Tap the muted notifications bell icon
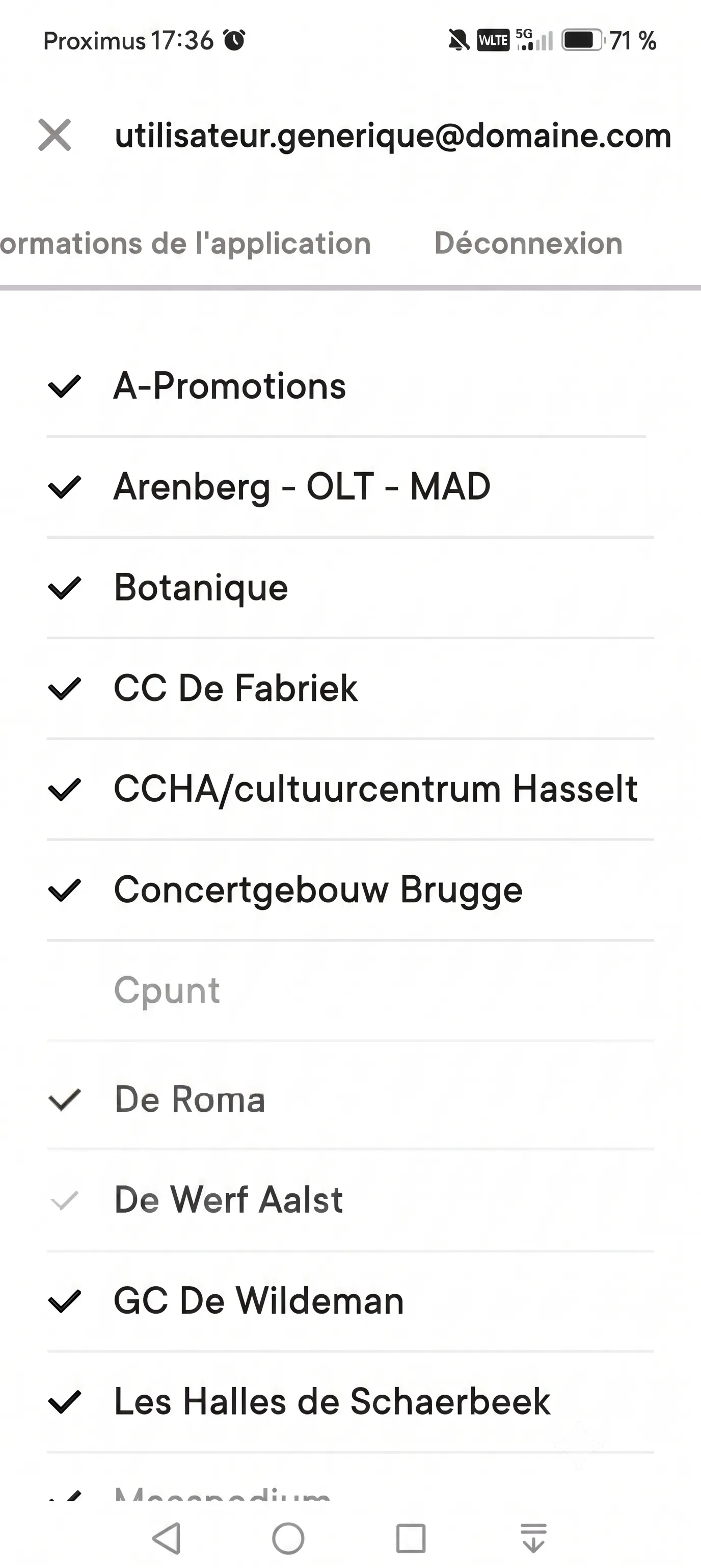Viewport: 701px width, 1568px height. point(459,41)
